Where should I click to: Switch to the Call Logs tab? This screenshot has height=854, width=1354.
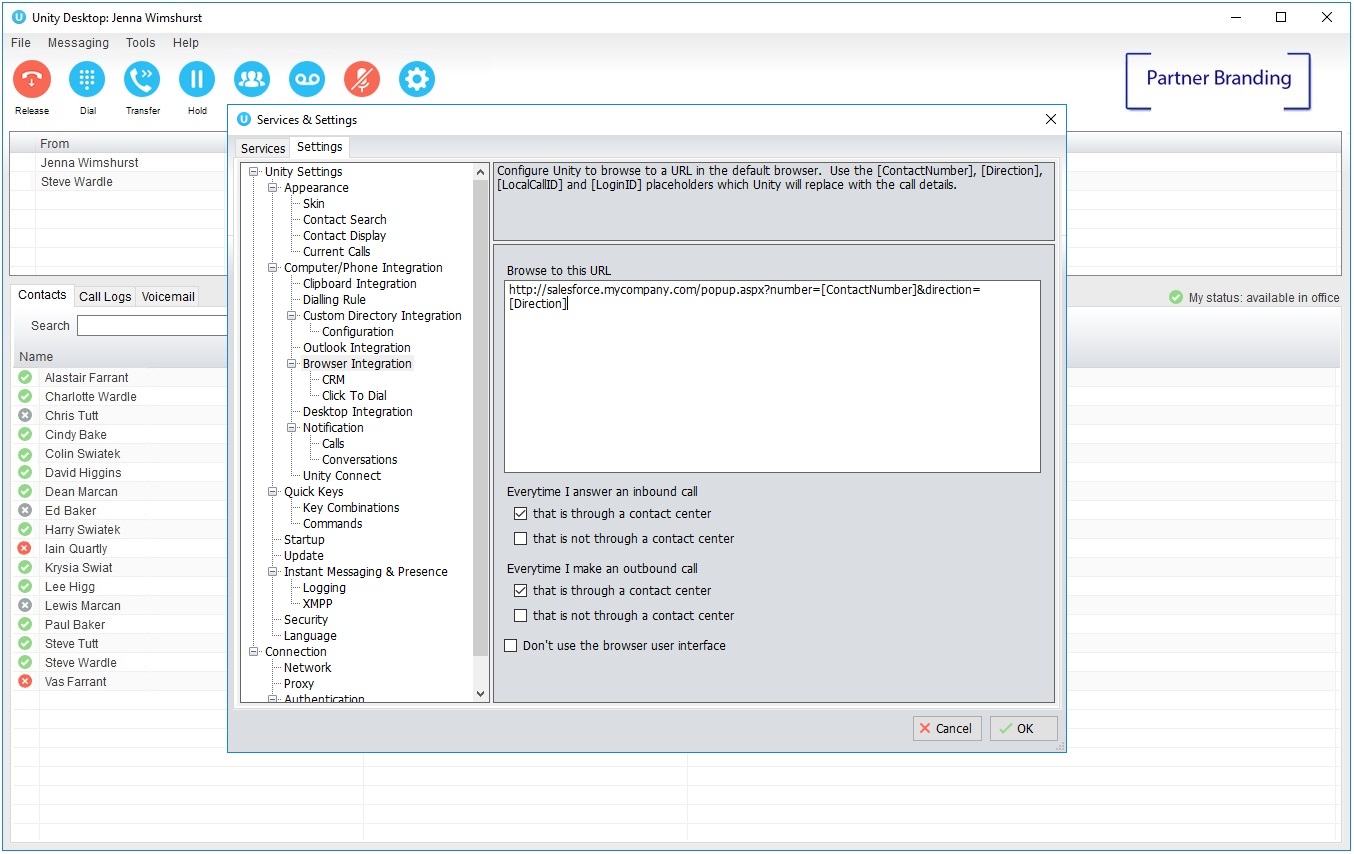tap(105, 296)
